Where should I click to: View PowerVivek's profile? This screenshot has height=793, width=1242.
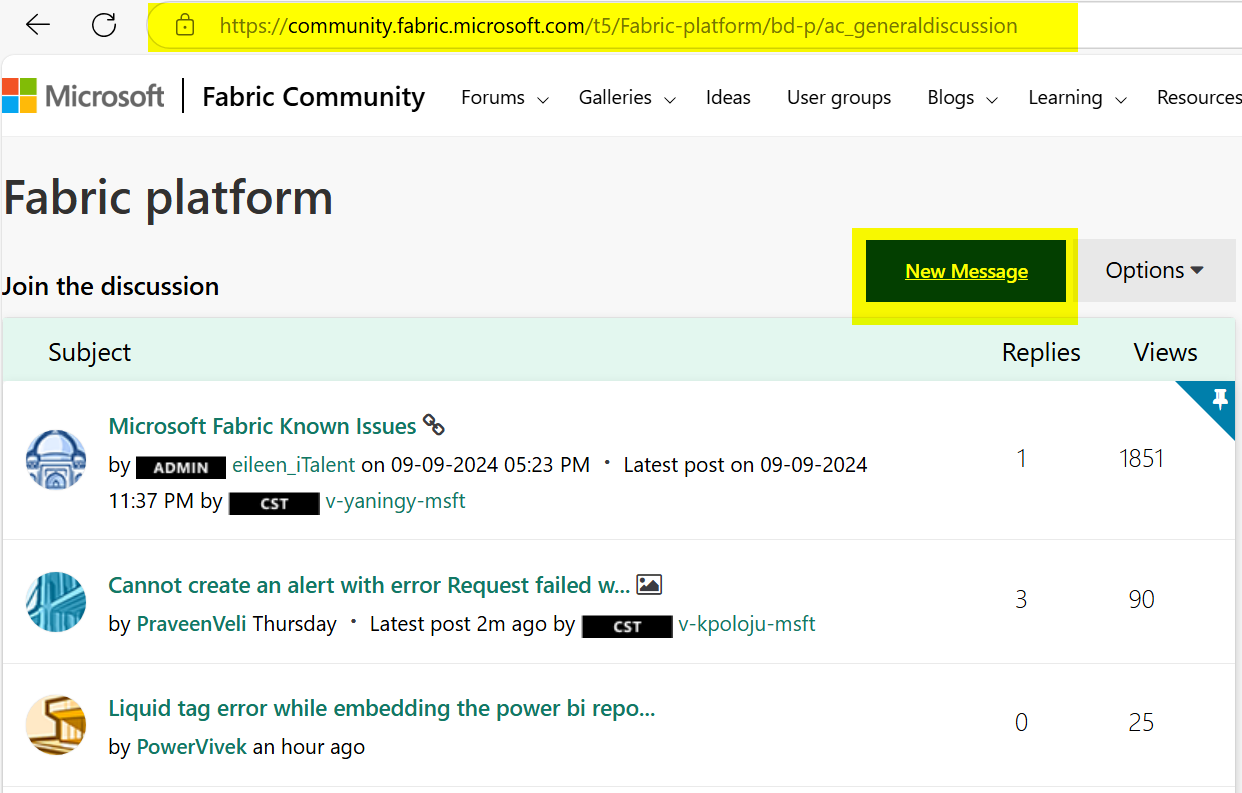tap(191, 747)
